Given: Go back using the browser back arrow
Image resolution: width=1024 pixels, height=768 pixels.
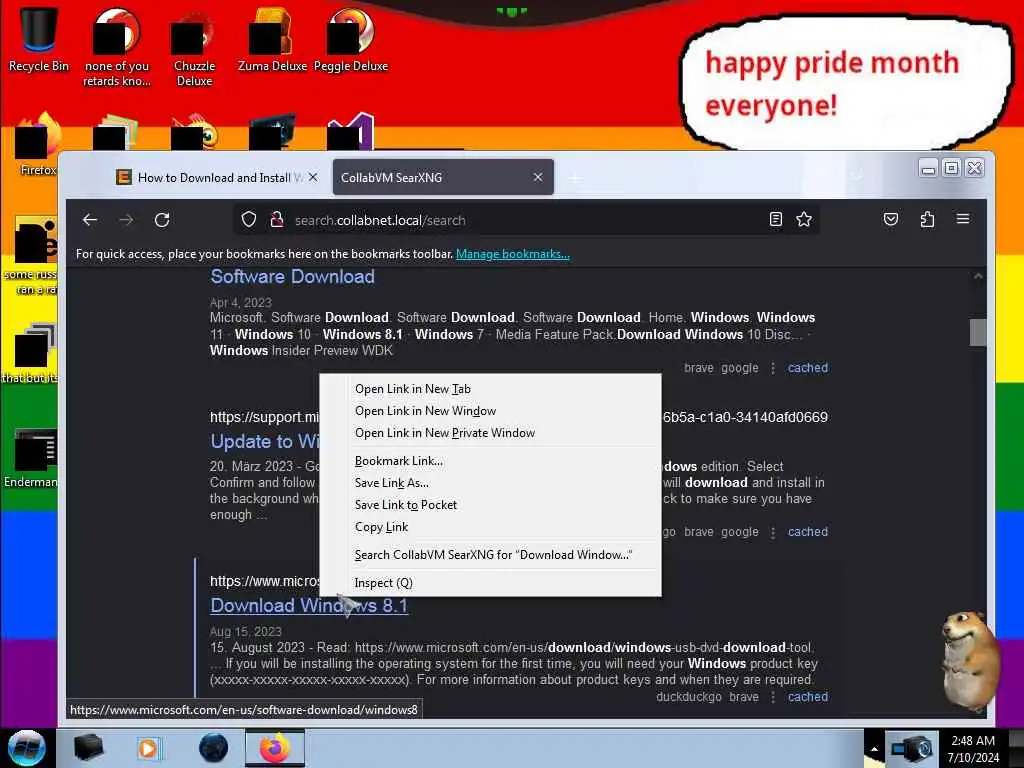Looking at the screenshot, I should tap(90, 220).
